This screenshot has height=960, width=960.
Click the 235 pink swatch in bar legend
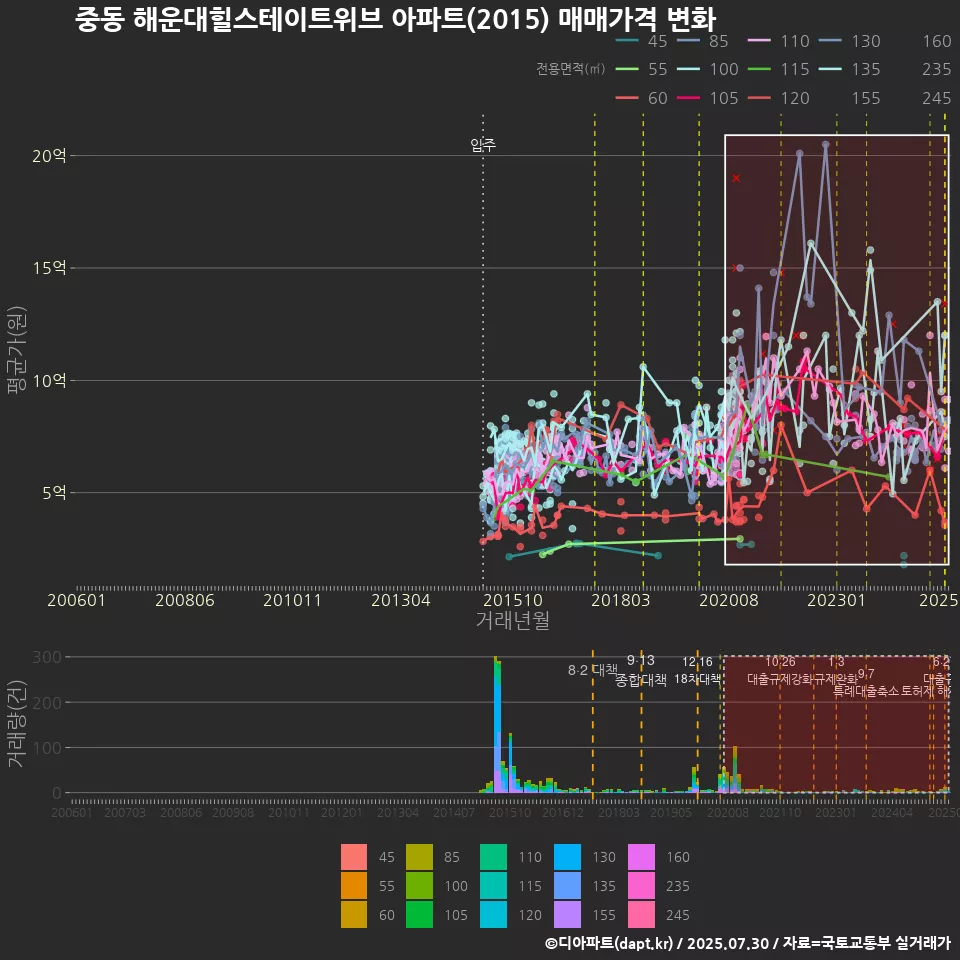(x=642, y=885)
